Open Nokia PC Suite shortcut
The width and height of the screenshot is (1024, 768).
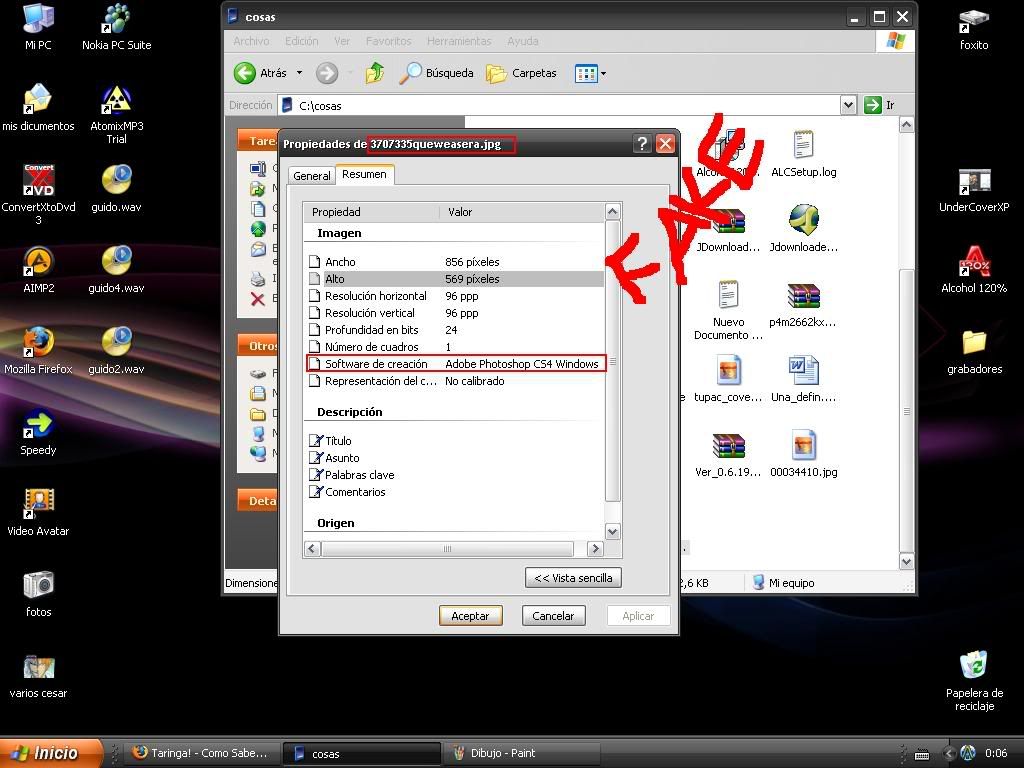[x=116, y=26]
